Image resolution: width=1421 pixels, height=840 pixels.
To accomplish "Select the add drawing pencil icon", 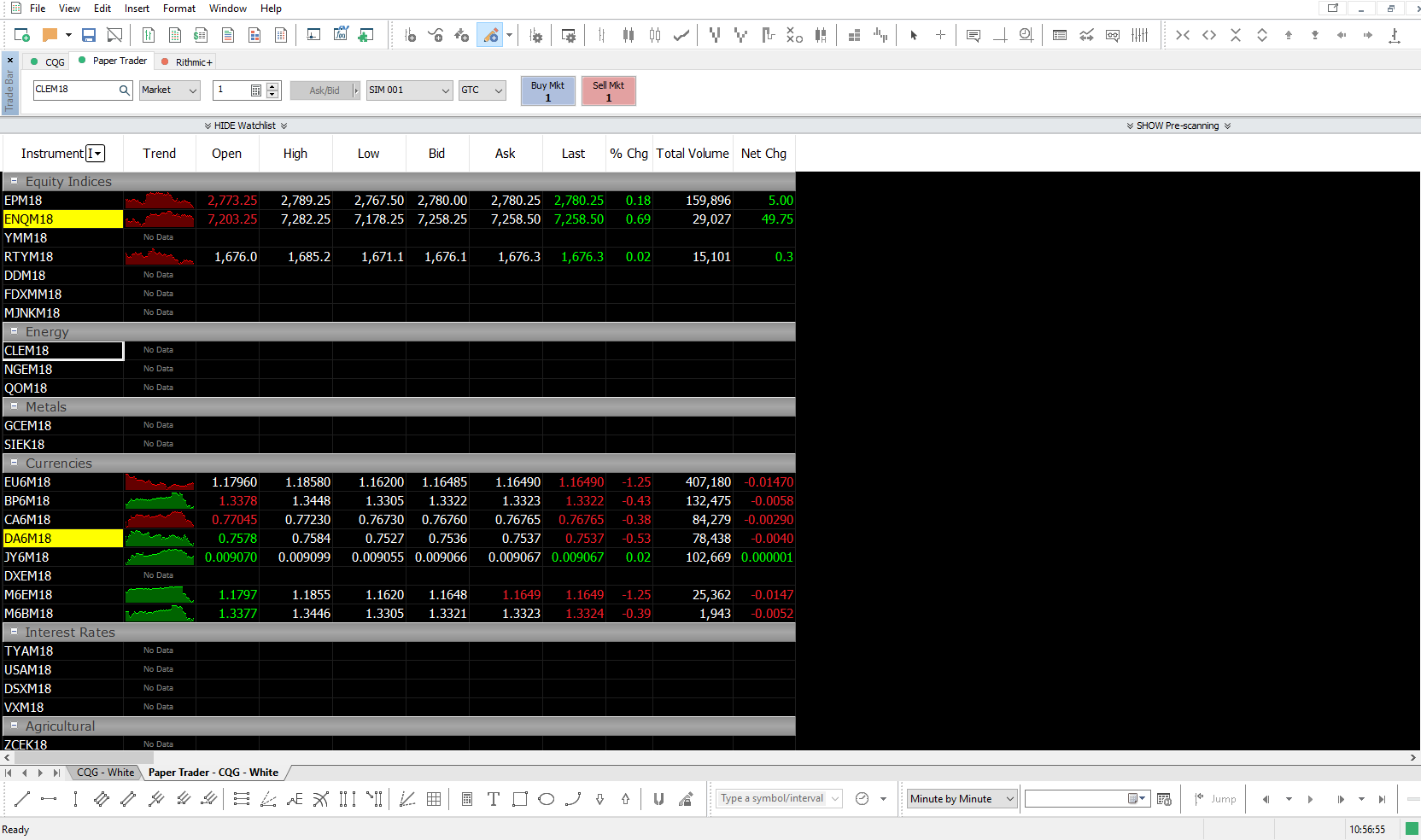I will point(490,35).
